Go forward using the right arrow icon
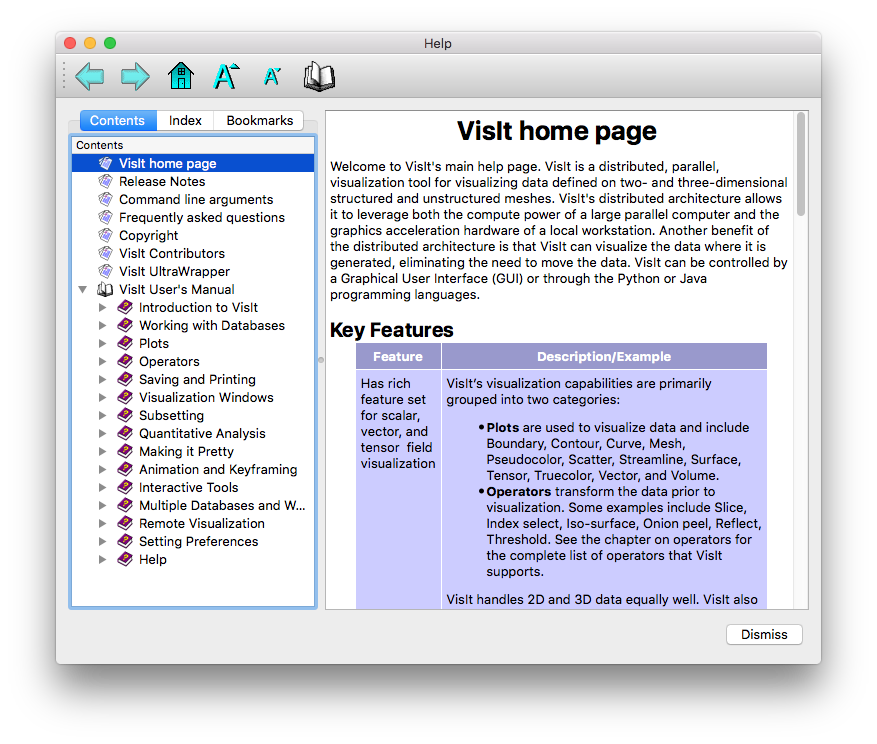The image size is (877, 744). point(135,76)
